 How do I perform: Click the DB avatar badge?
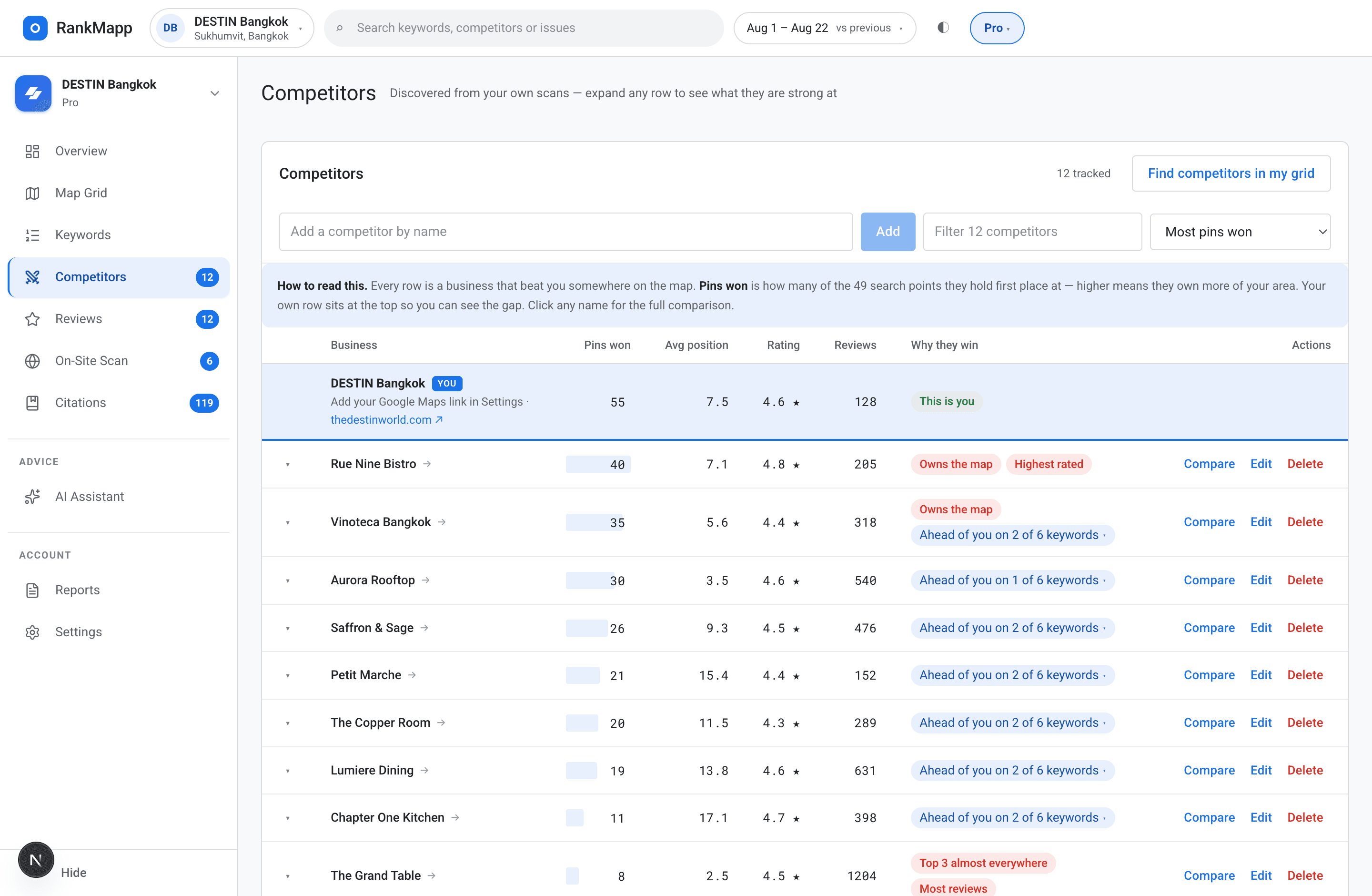click(x=170, y=28)
